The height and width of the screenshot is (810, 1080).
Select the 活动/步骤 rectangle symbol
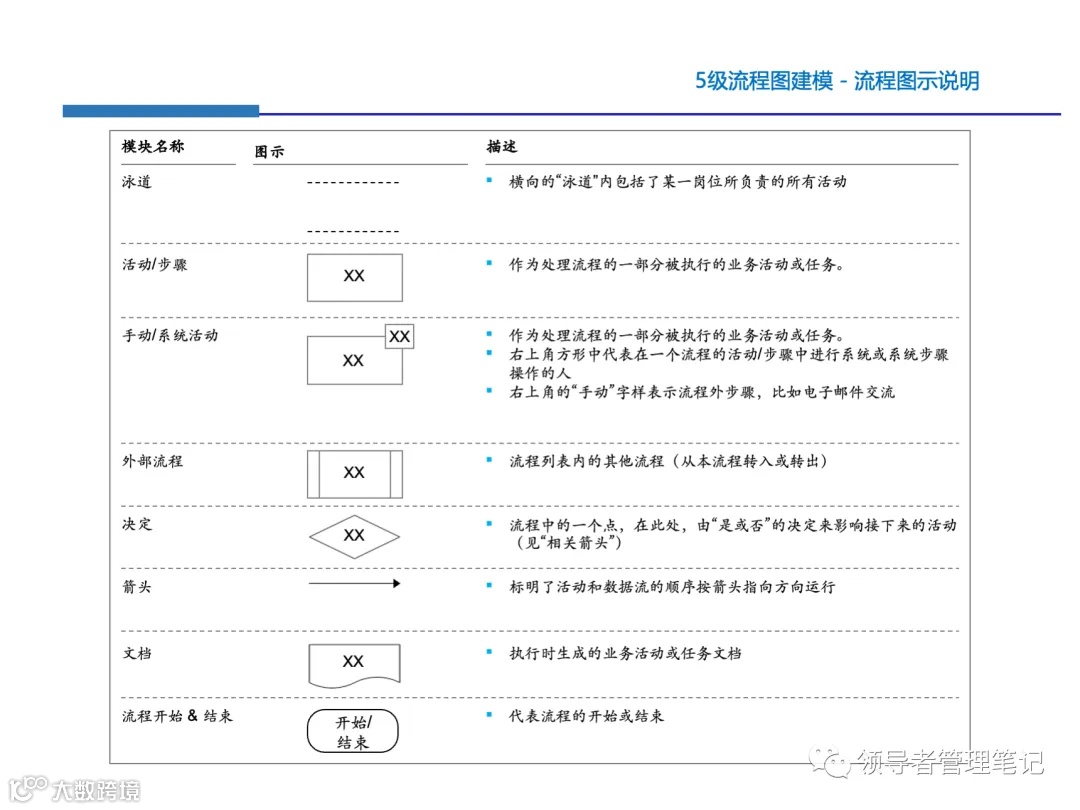tap(354, 277)
